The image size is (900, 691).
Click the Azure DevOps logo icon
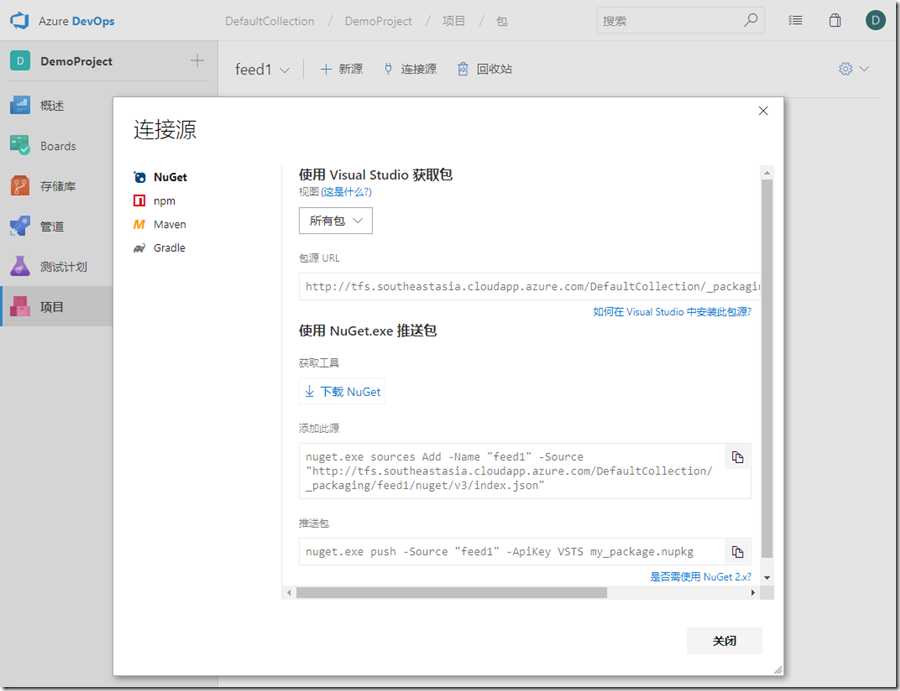pos(20,21)
